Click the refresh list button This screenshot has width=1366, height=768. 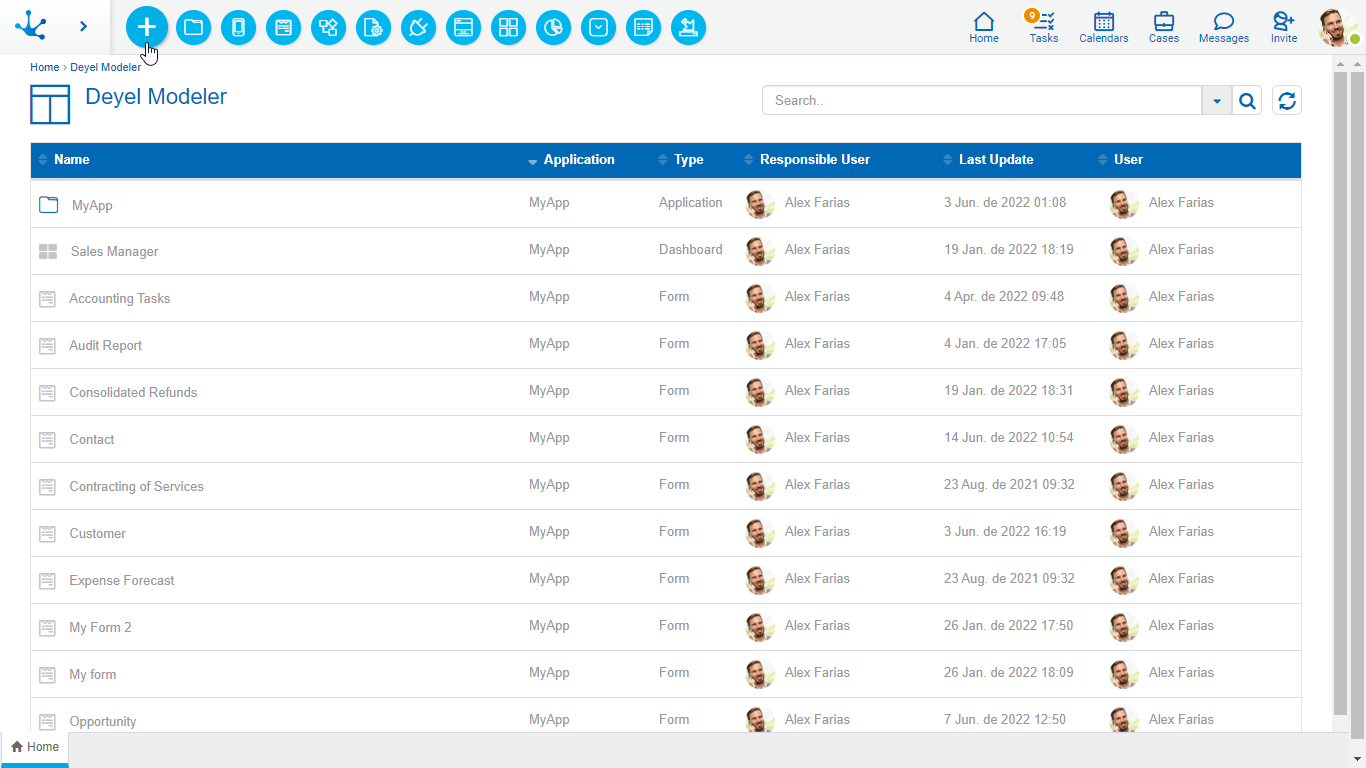point(1287,100)
